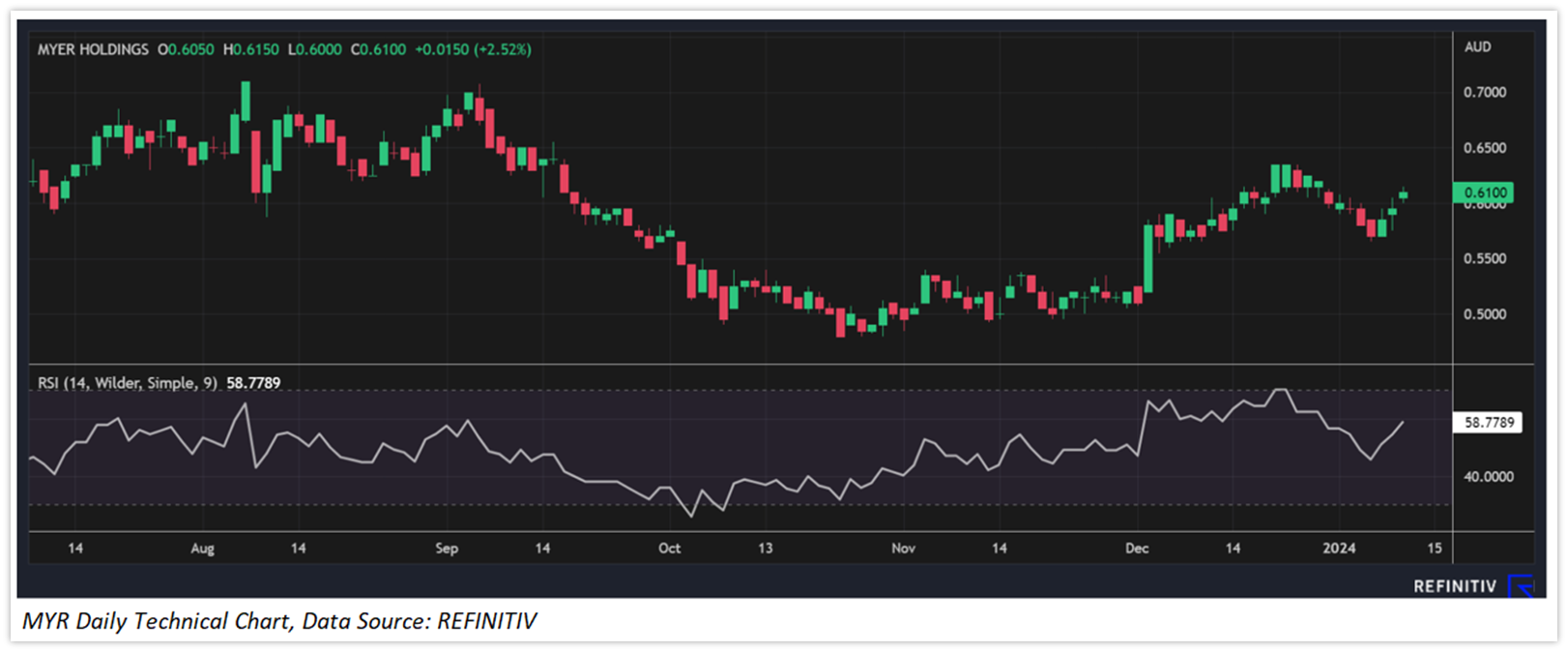Click the 0.5000 price axis label
The height and width of the screenshot is (652, 1568).
point(1485,314)
